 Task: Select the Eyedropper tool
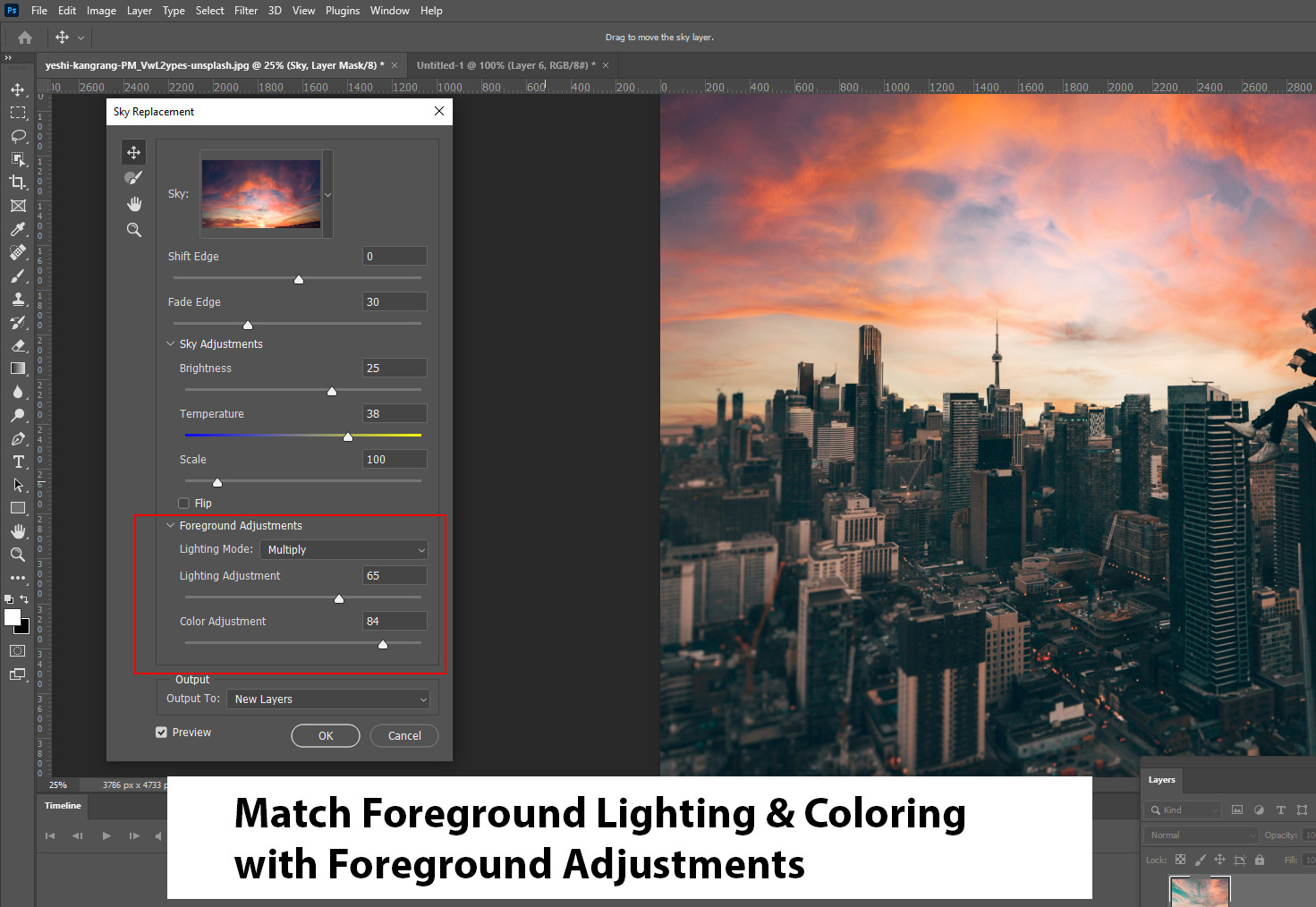(18, 229)
